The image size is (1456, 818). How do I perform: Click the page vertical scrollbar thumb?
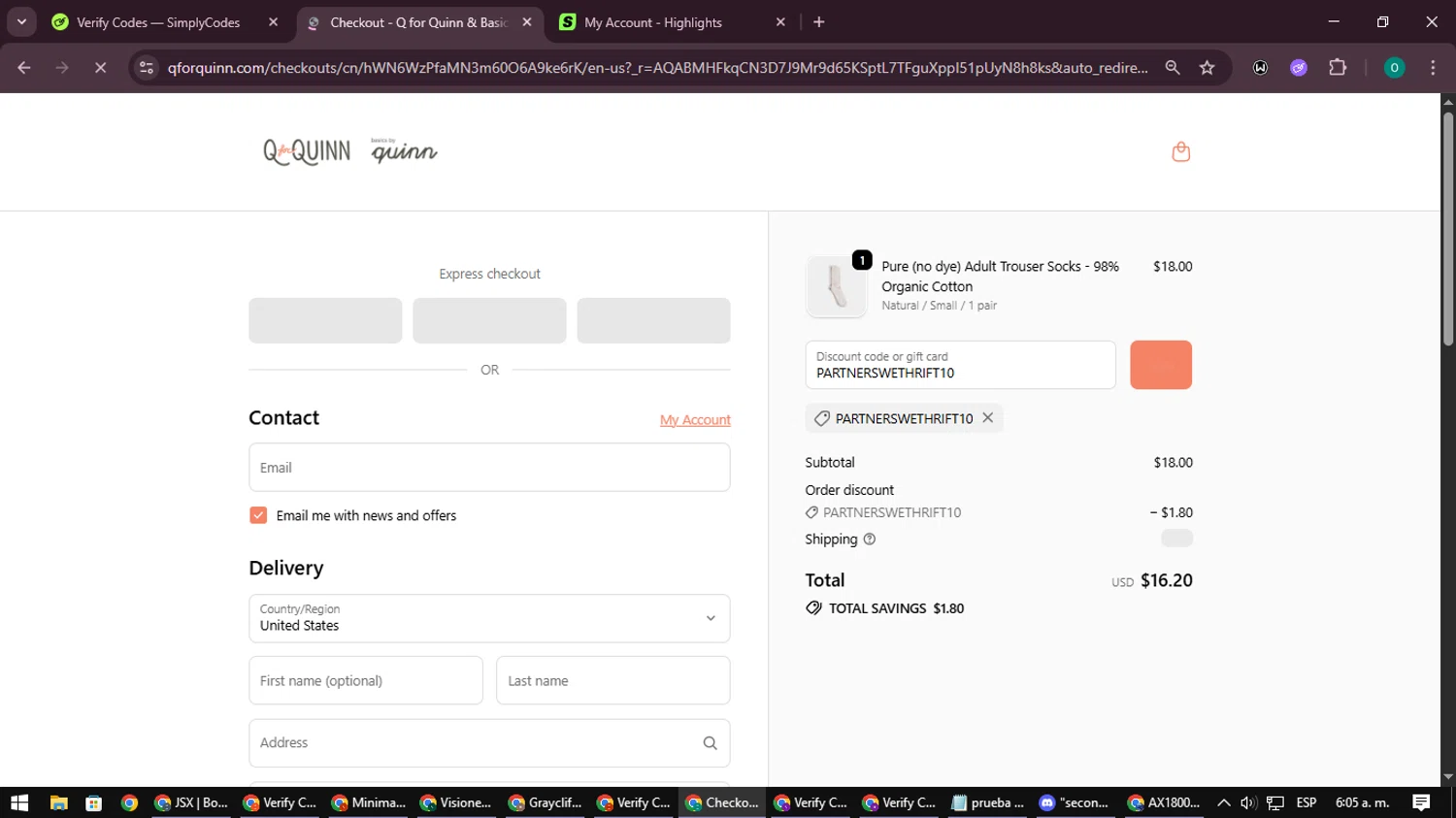(x=1448, y=229)
